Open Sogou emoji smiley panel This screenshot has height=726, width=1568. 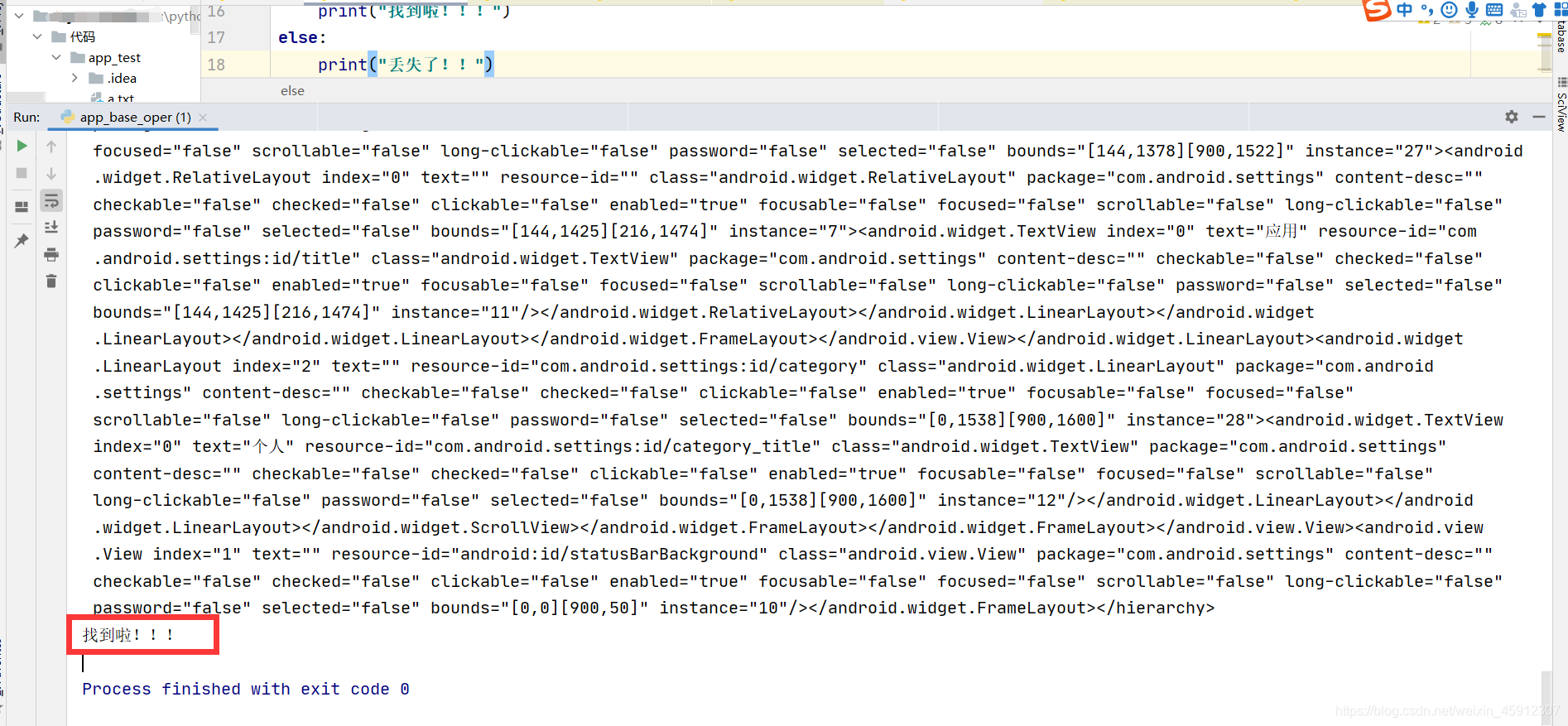coord(1449,10)
